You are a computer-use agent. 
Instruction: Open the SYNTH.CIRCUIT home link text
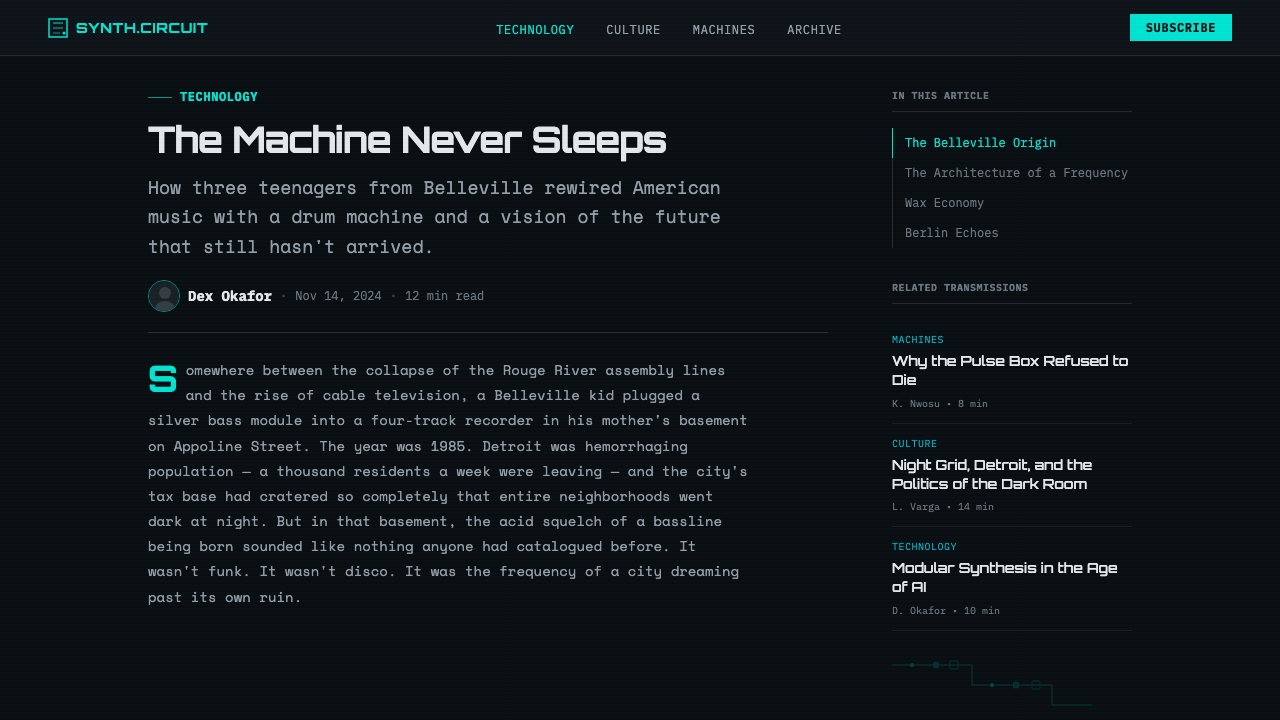pos(142,28)
